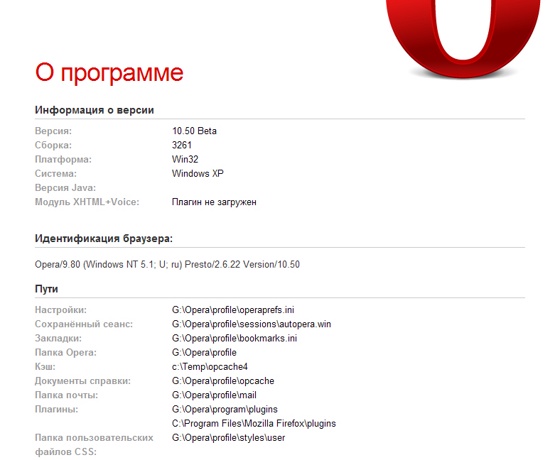Screen dimensions: 560x460
Task: Click the styles\user CSS folder path
Action: [x=229, y=438]
